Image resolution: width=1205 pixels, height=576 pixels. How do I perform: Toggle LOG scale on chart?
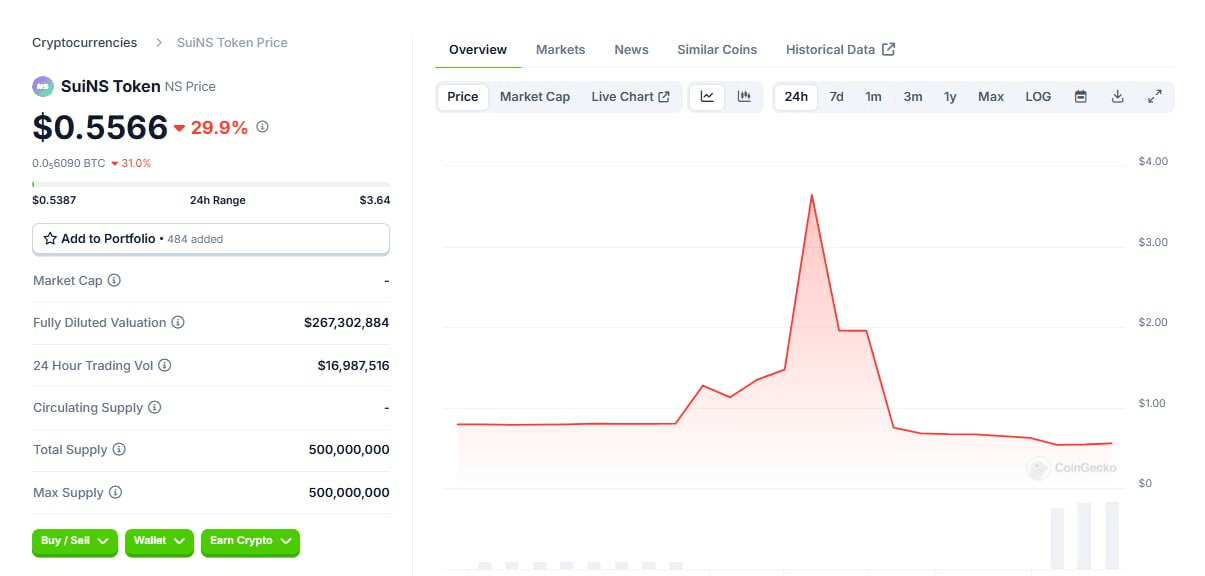(1038, 97)
